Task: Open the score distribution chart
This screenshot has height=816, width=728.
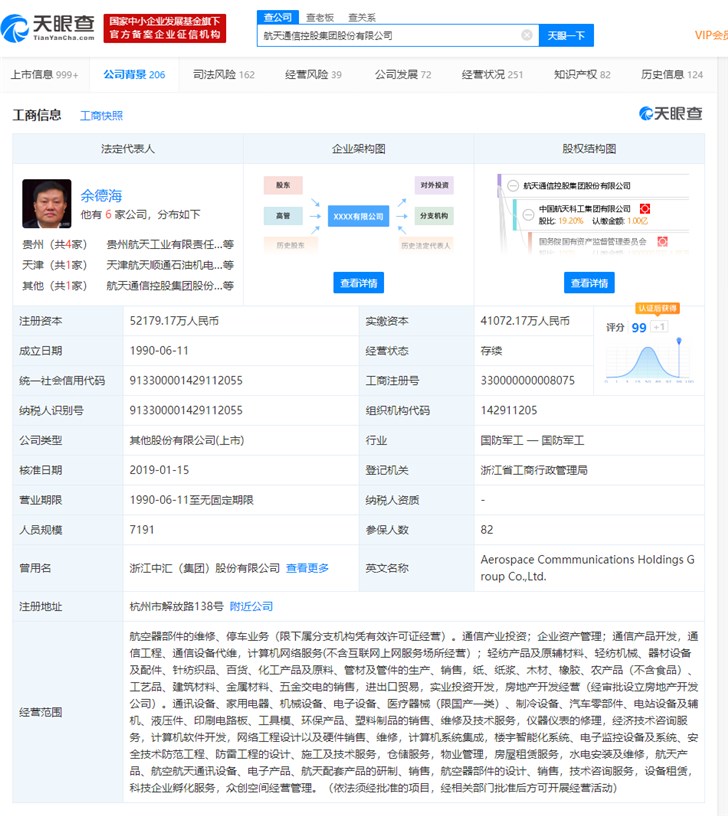Action: (x=649, y=360)
